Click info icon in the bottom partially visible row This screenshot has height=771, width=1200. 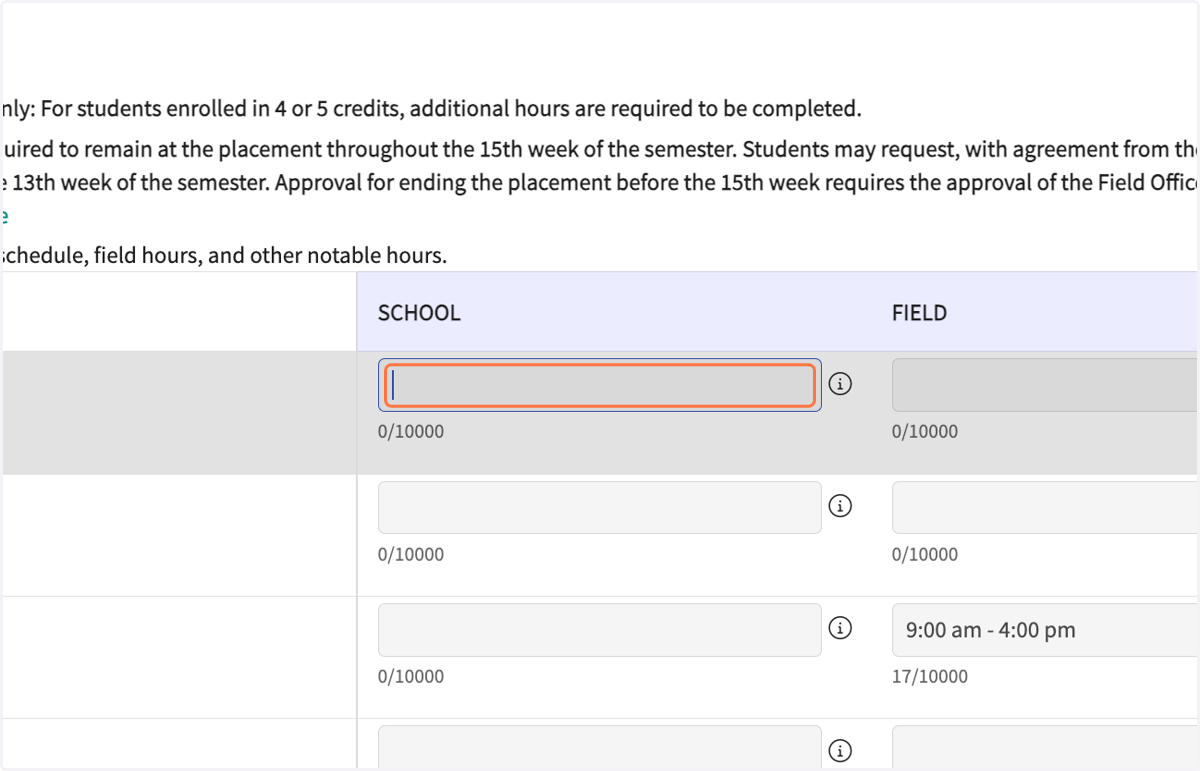tap(841, 750)
